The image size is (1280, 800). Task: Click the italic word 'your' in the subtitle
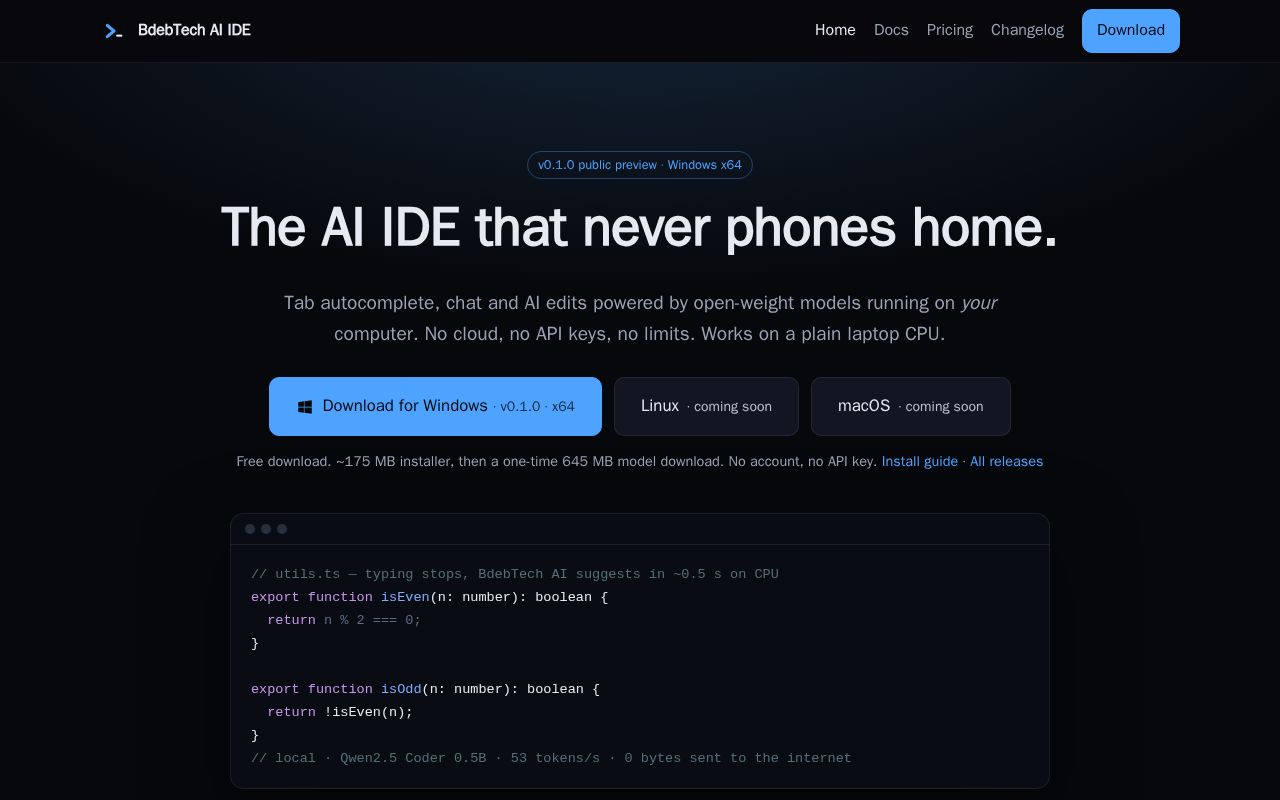click(x=978, y=303)
